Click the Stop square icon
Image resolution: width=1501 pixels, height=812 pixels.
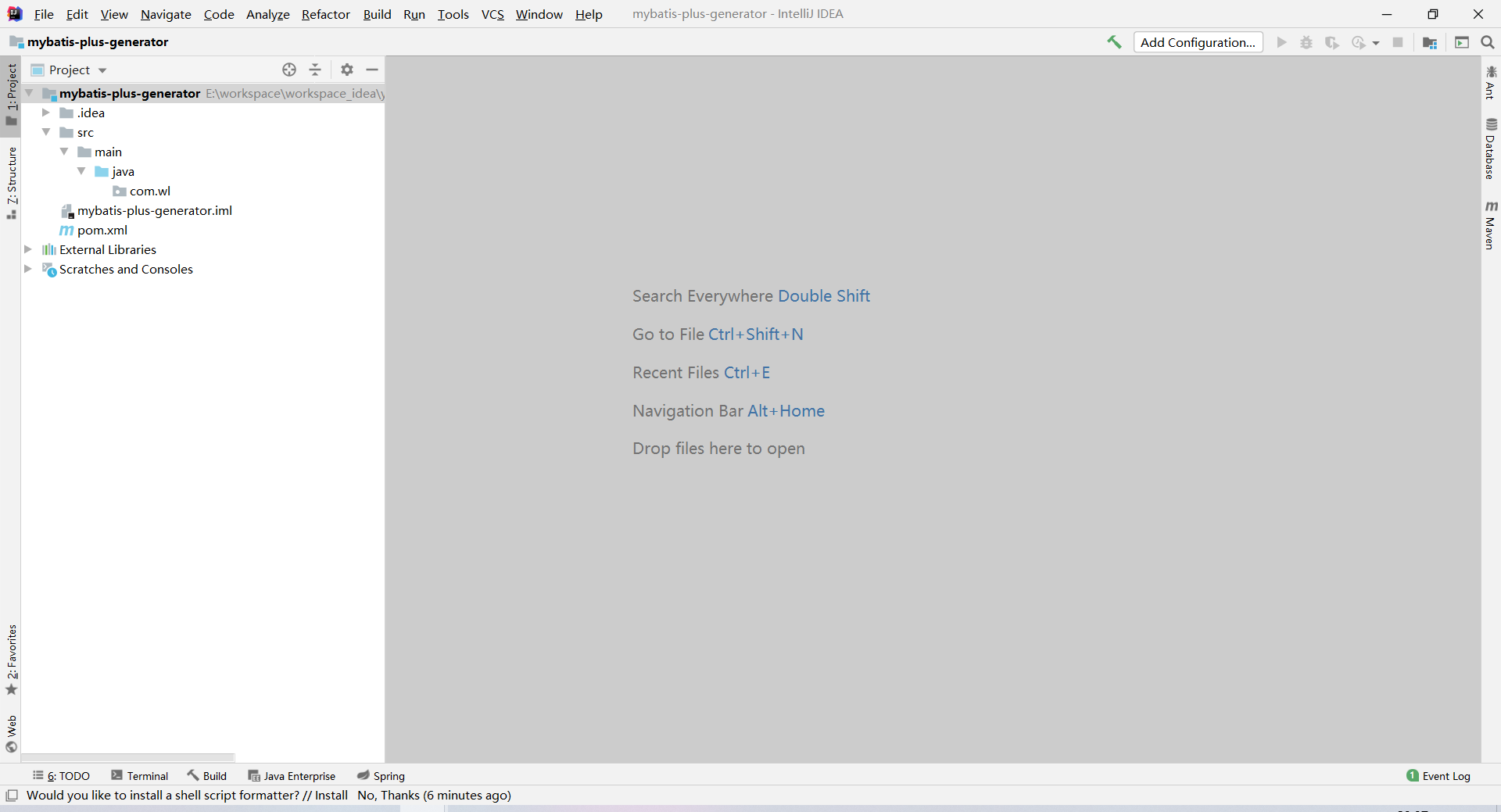[1398, 42]
